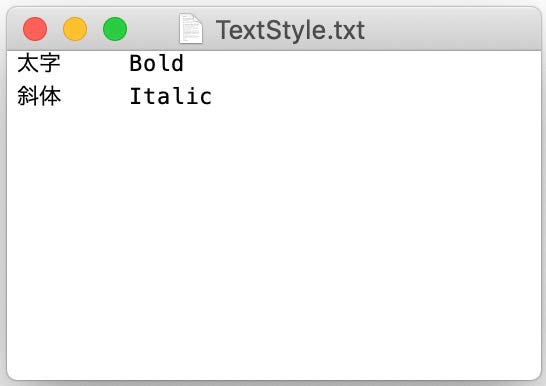Click on the Japanese text 太字

tap(39, 63)
